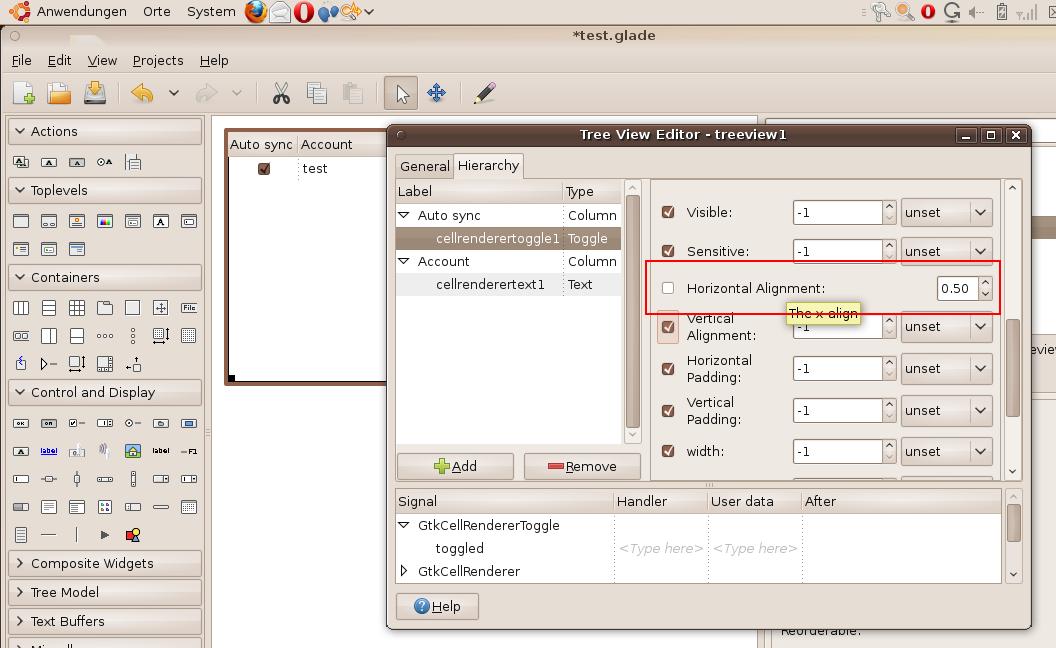Launch Firefox from the top panel
The width and height of the screenshot is (1056, 648).
(257, 12)
